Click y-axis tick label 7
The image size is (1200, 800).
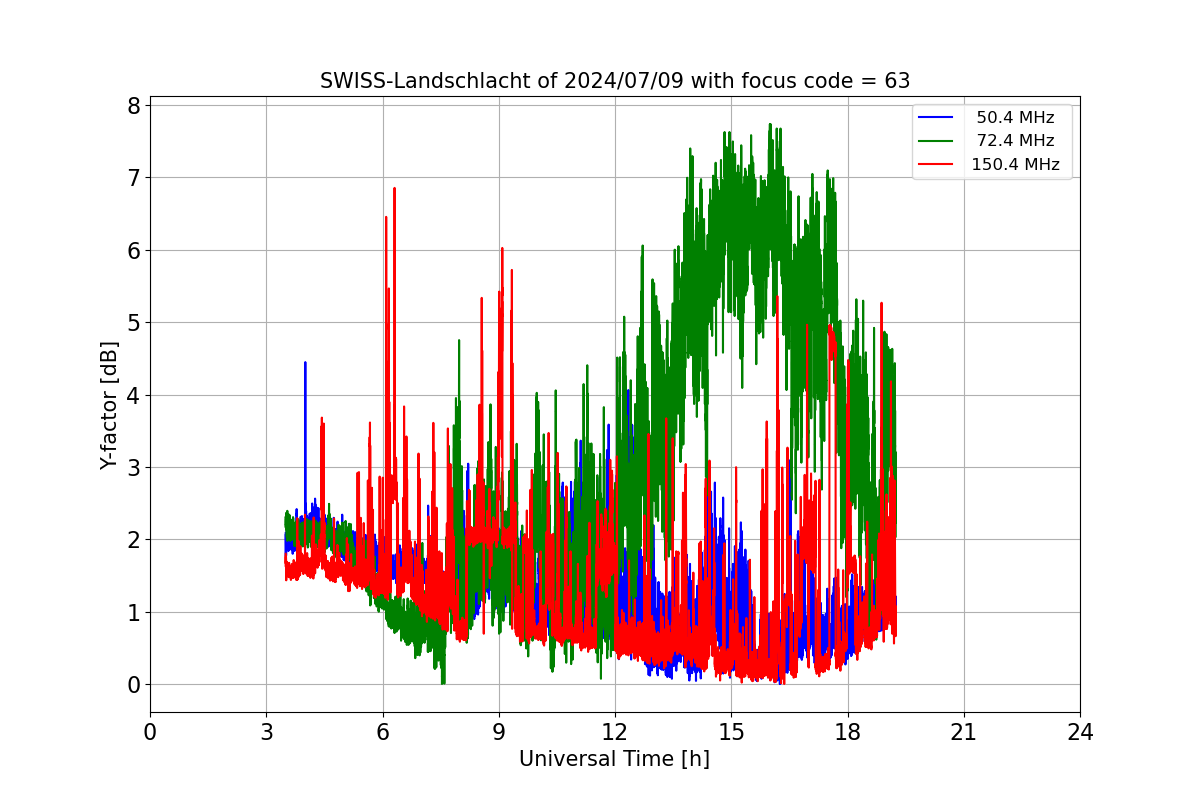133,178
